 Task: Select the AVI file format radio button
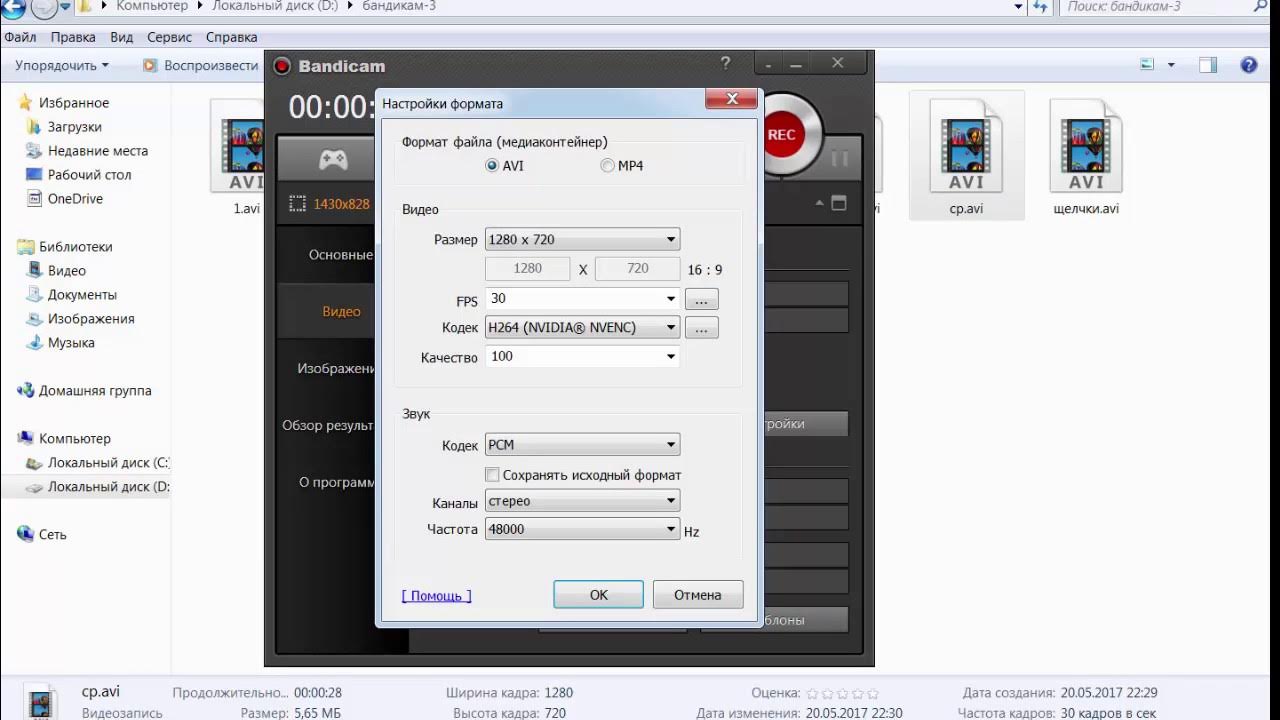[492, 166]
